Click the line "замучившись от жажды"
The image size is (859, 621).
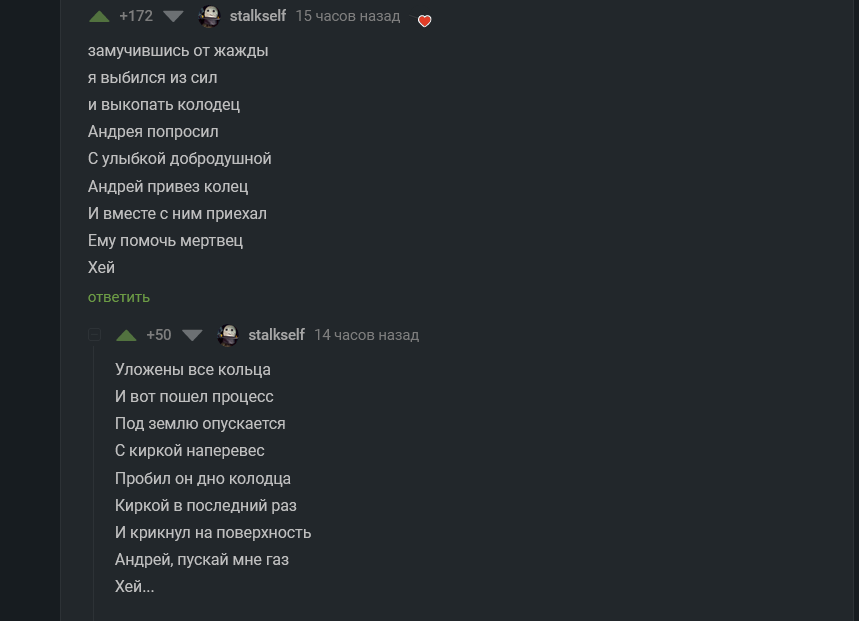pos(178,50)
